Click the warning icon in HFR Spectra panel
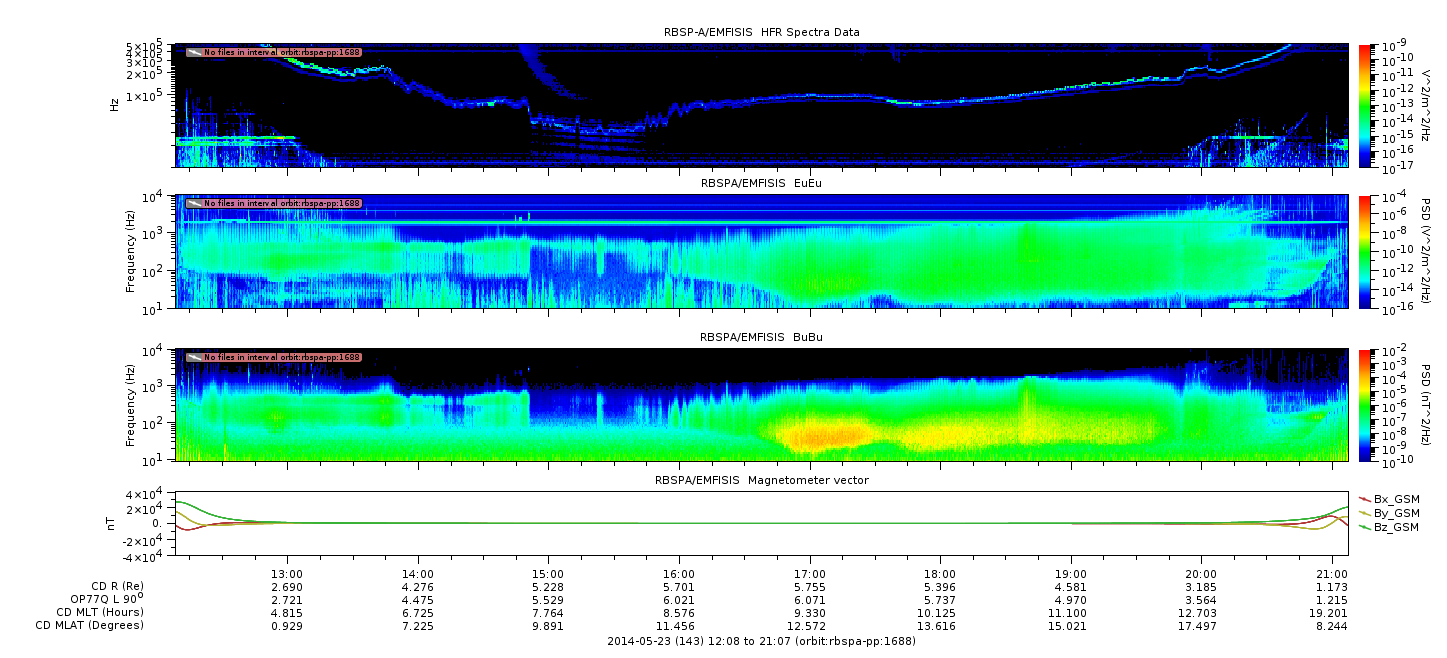Viewport: 1447px width, 658px height. (x=194, y=52)
